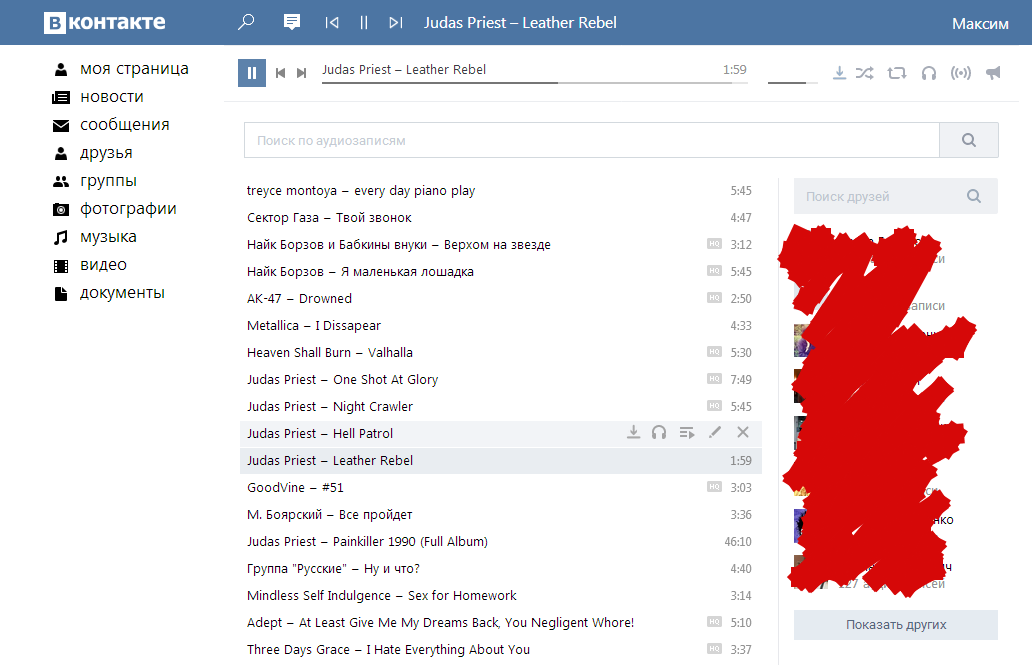Screen dimensions: 1032x665
Task: Pause playback from the header bar
Action: click(x=364, y=22)
